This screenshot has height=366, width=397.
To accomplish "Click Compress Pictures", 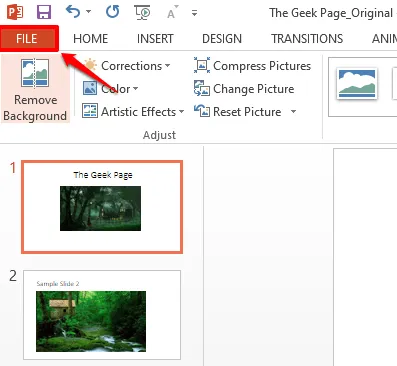I will point(252,66).
